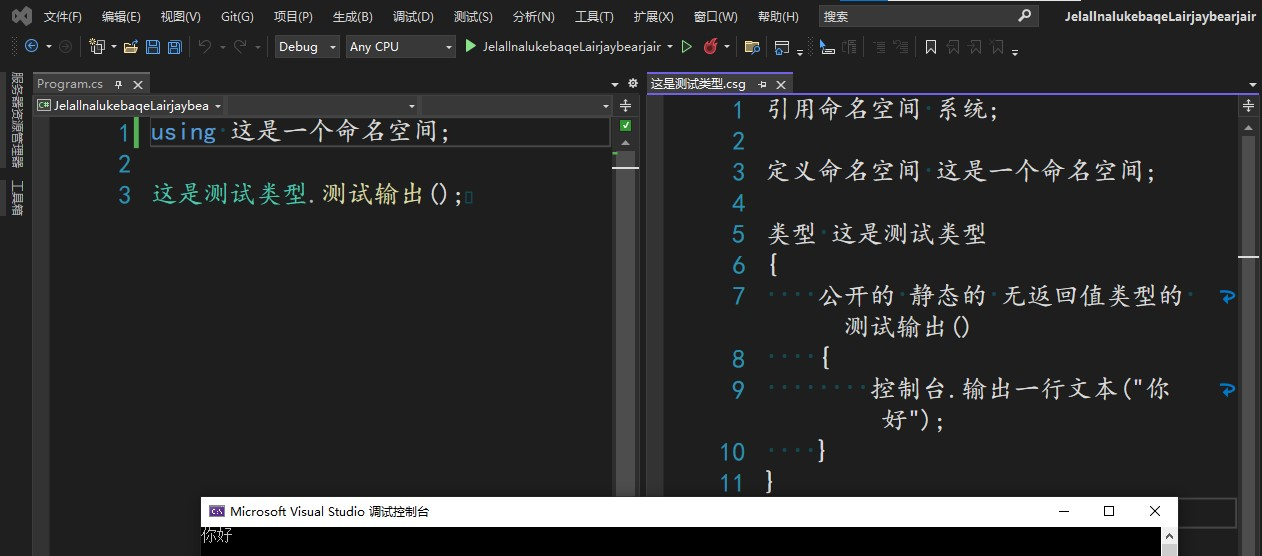Click the green check code health indicator
Screen dimensions: 1262x556
(x=625, y=126)
